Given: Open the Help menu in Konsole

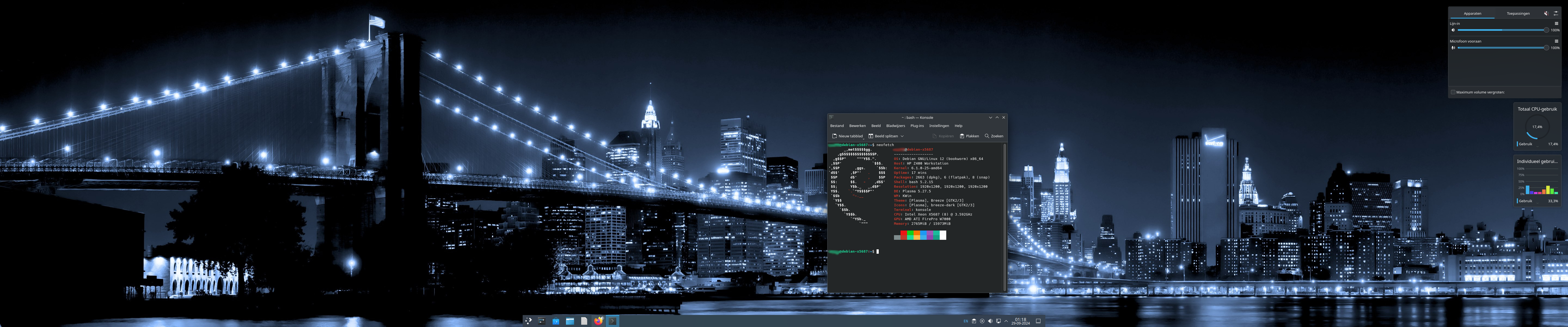Looking at the screenshot, I should click(958, 126).
